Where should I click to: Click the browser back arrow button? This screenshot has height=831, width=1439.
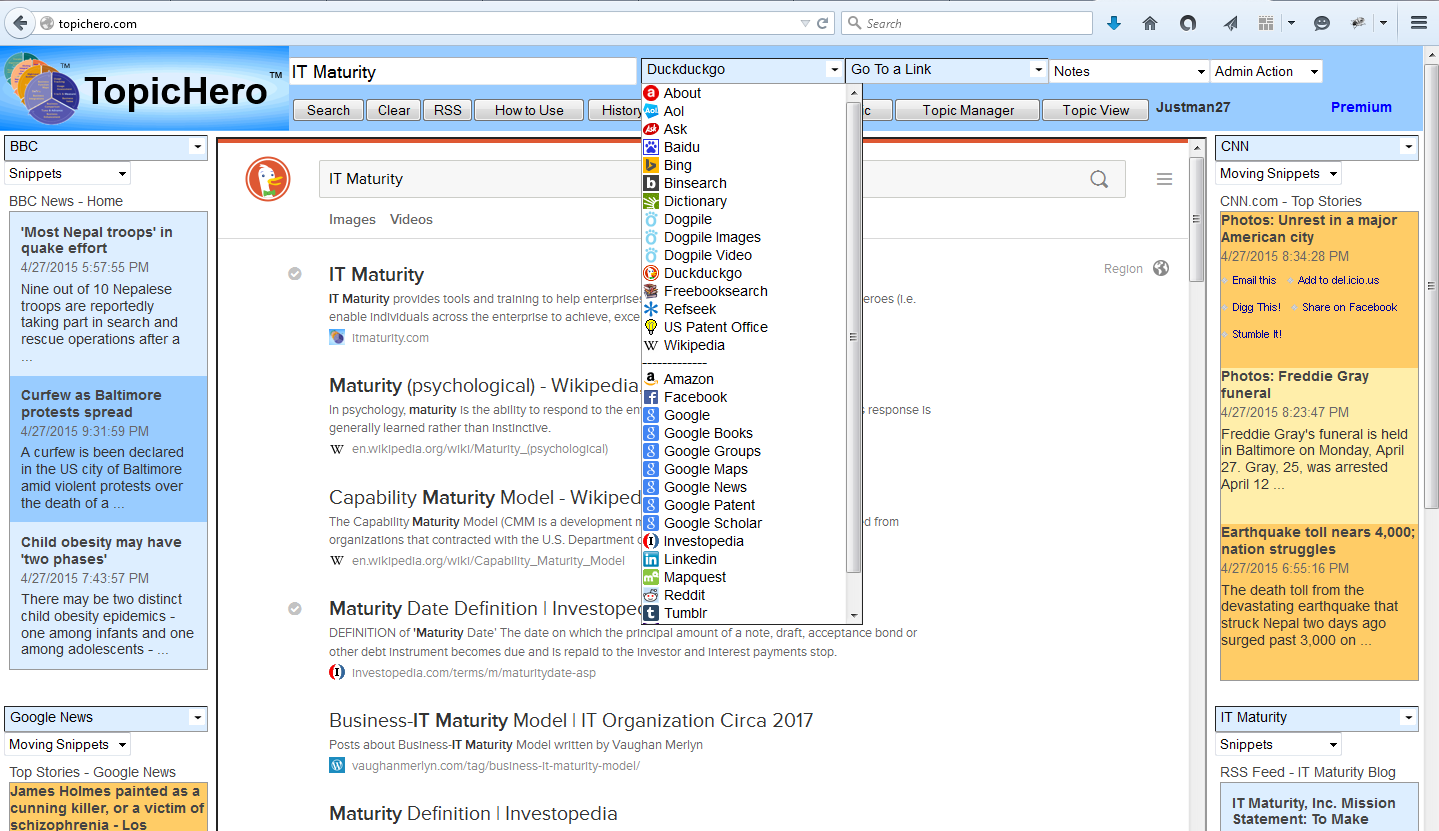click(20, 23)
